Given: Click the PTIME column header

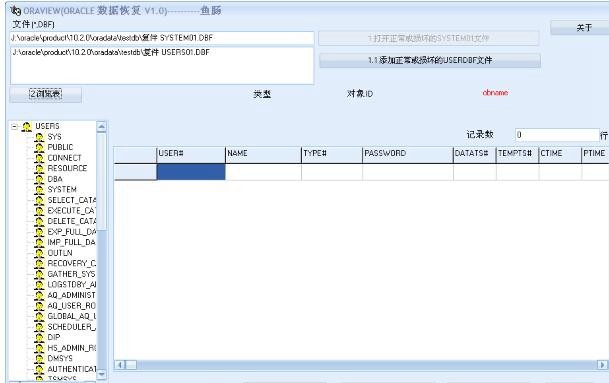Looking at the screenshot, I should click(595, 154).
